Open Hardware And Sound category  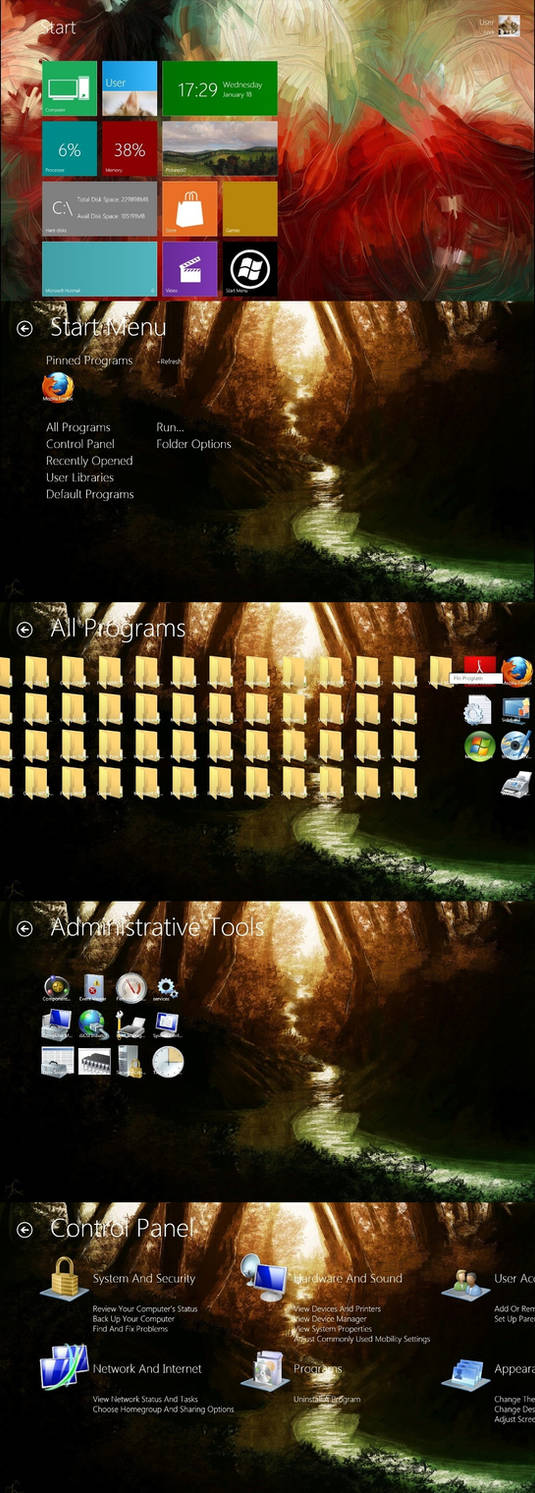pyautogui.click(x=348, y=1279)
